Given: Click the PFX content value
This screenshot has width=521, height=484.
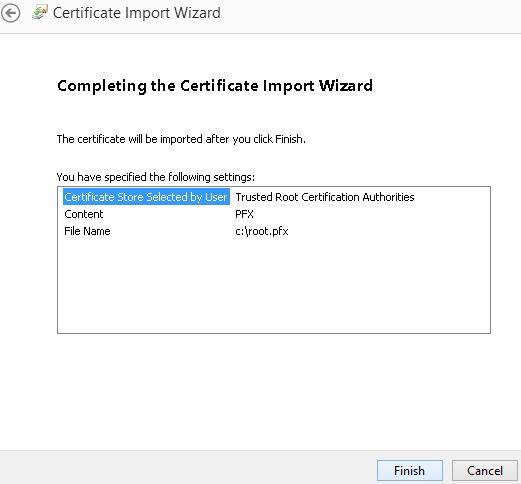Looking at the screenshot, I should pos(244,214).
